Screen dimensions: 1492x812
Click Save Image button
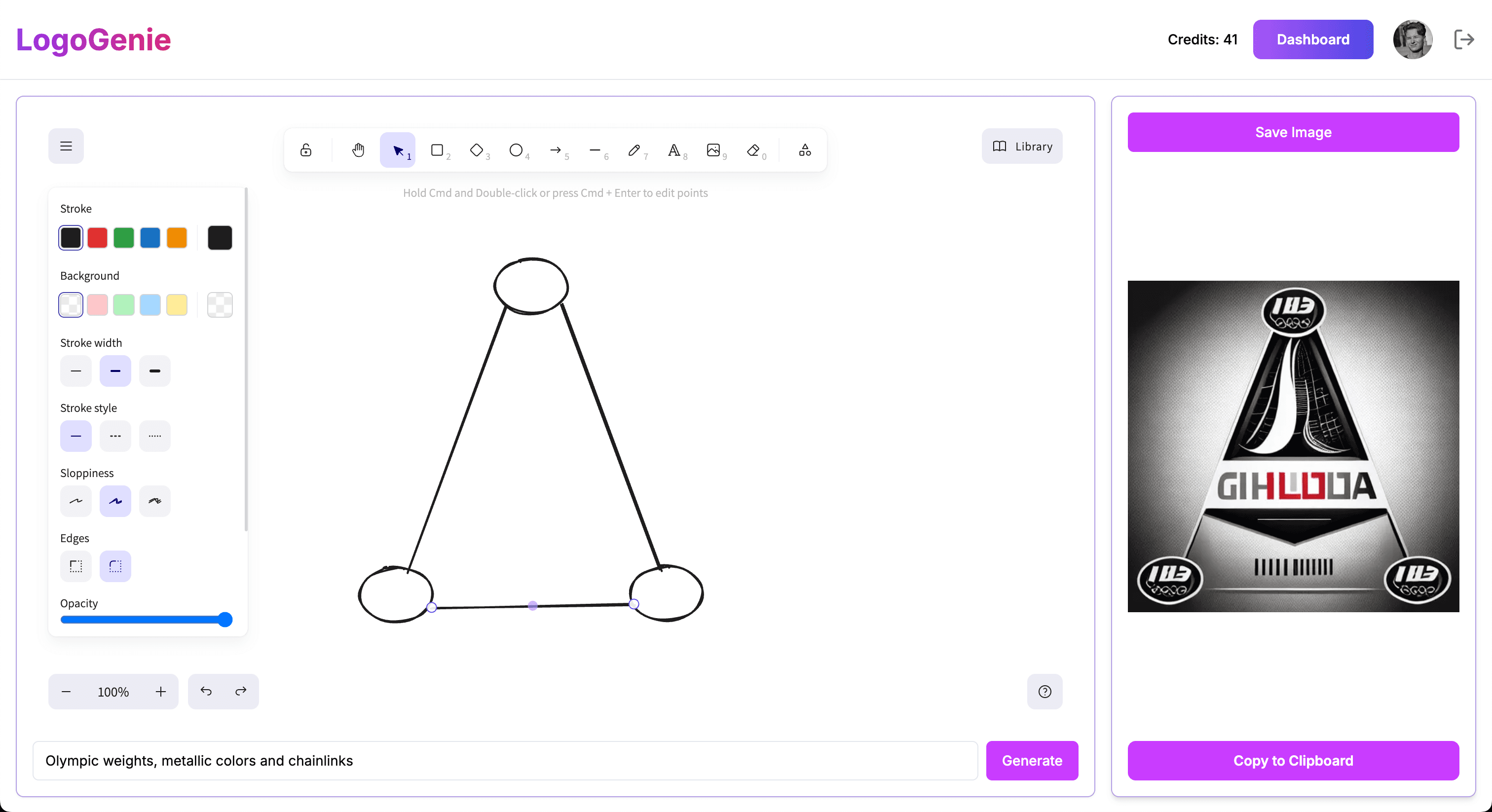1293,132
